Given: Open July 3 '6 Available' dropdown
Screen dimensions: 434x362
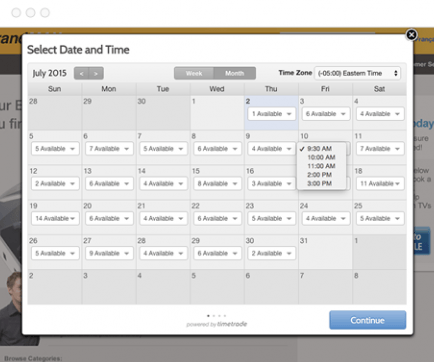Looking at the screenshot, I should (x=326, y=114).
